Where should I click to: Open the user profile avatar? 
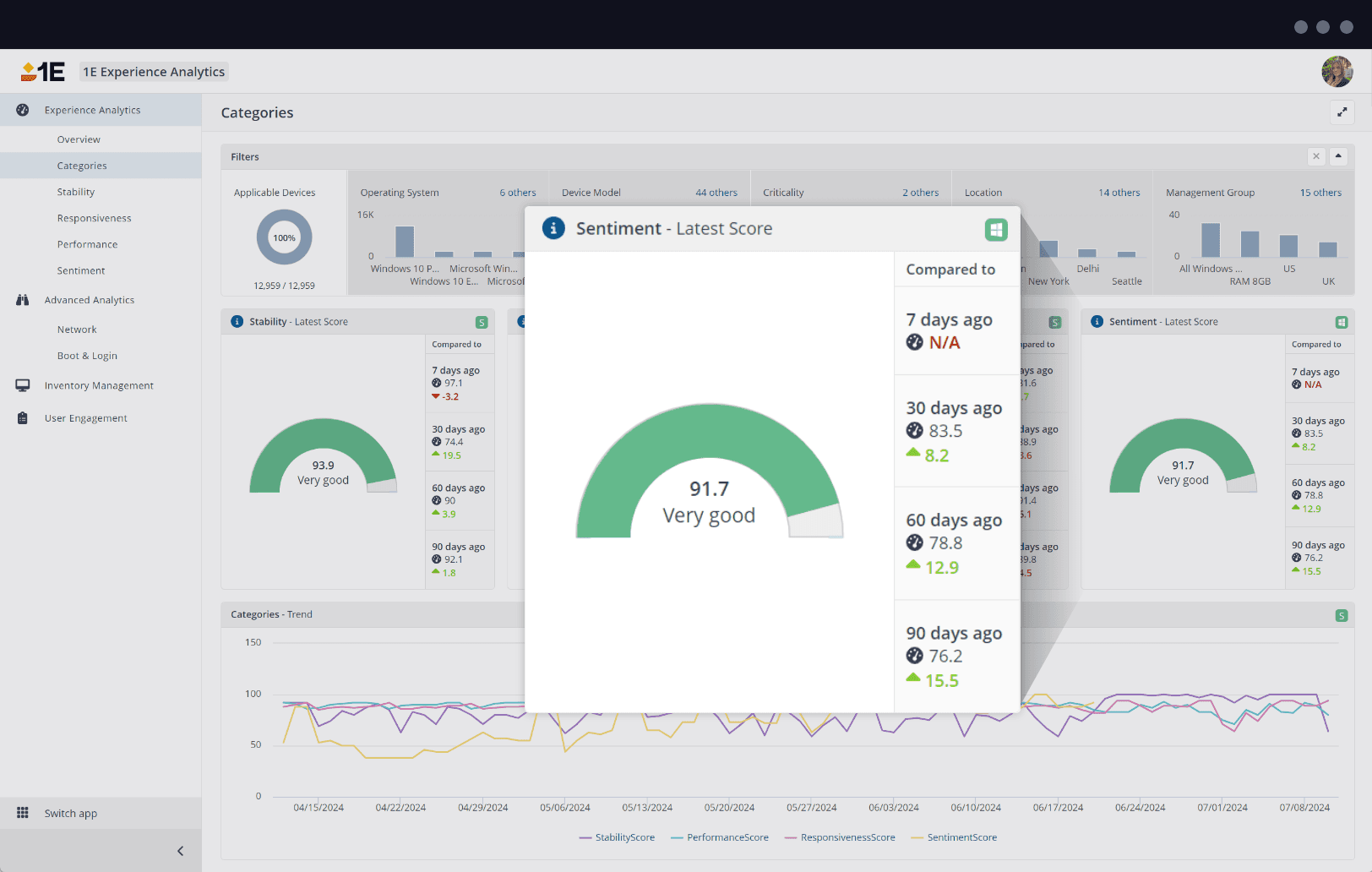pos(1337,72)
